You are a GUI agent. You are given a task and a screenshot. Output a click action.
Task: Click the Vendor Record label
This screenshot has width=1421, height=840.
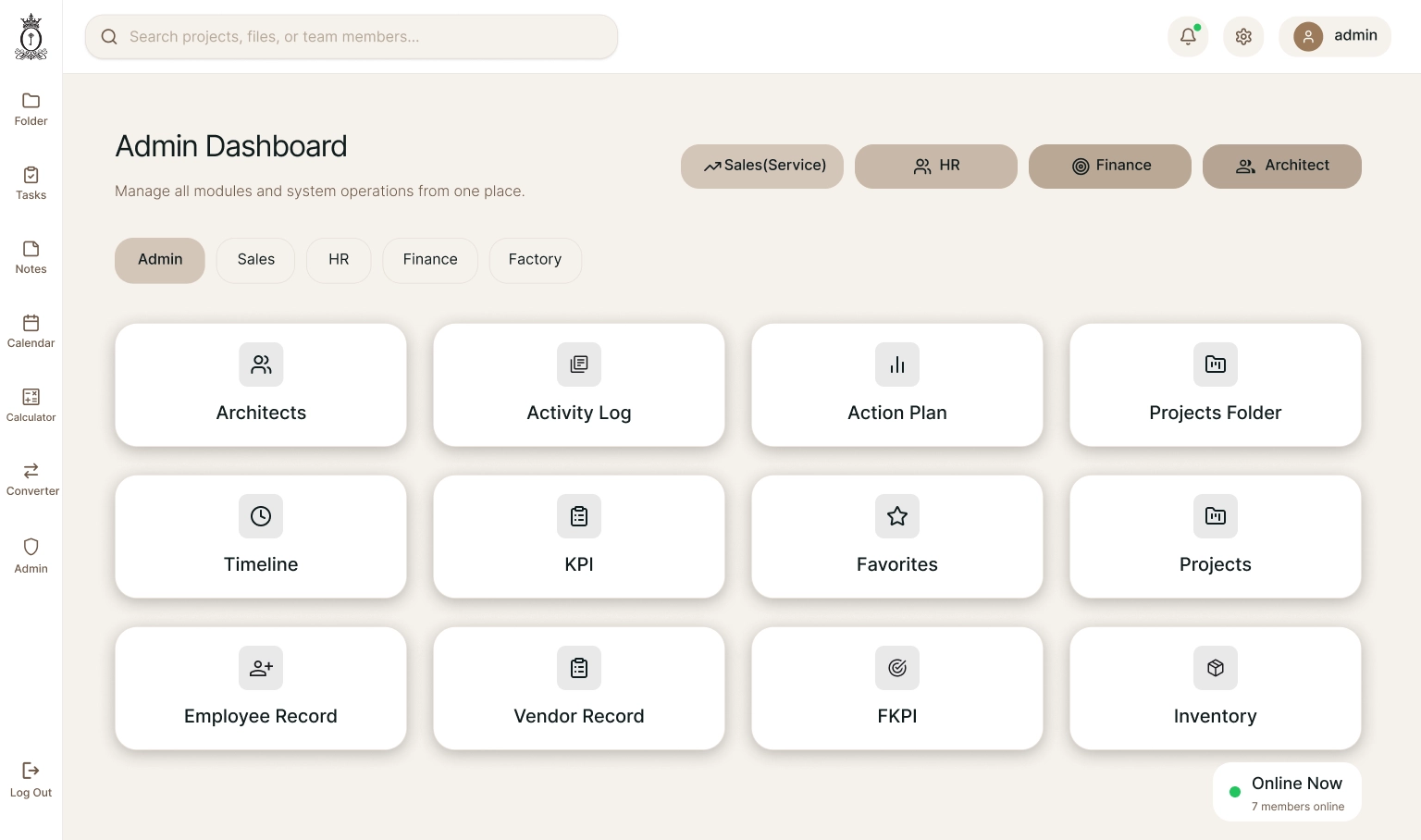point(579,716)
